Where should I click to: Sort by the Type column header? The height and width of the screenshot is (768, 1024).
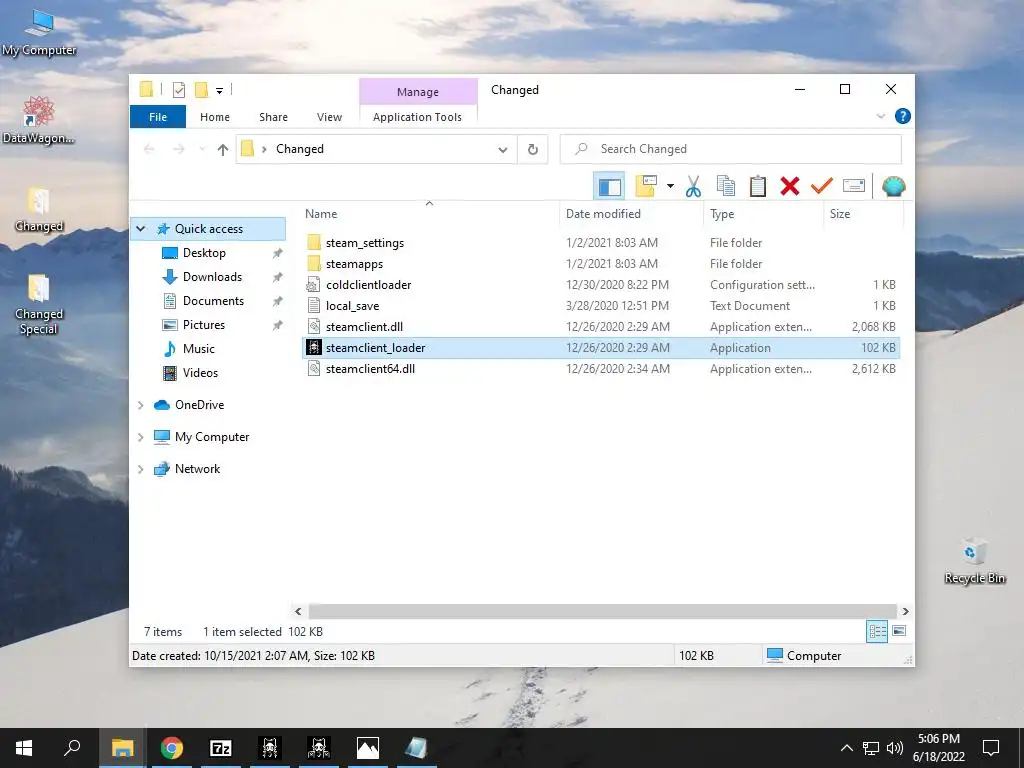pyautogui.click(x=722, y=214)
